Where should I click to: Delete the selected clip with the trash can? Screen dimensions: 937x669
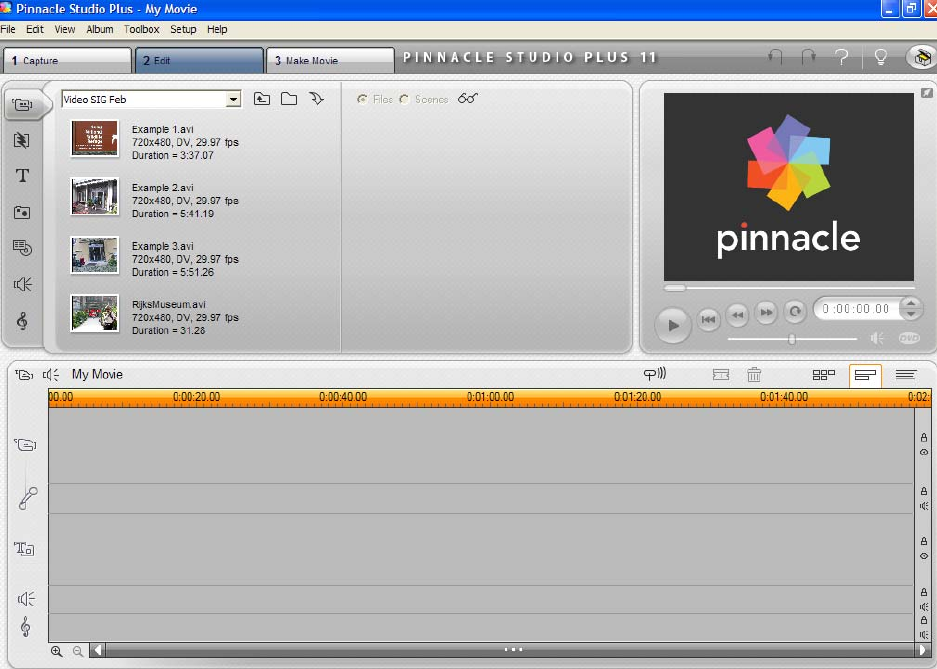pyautogui.click(x=754, y=375)
